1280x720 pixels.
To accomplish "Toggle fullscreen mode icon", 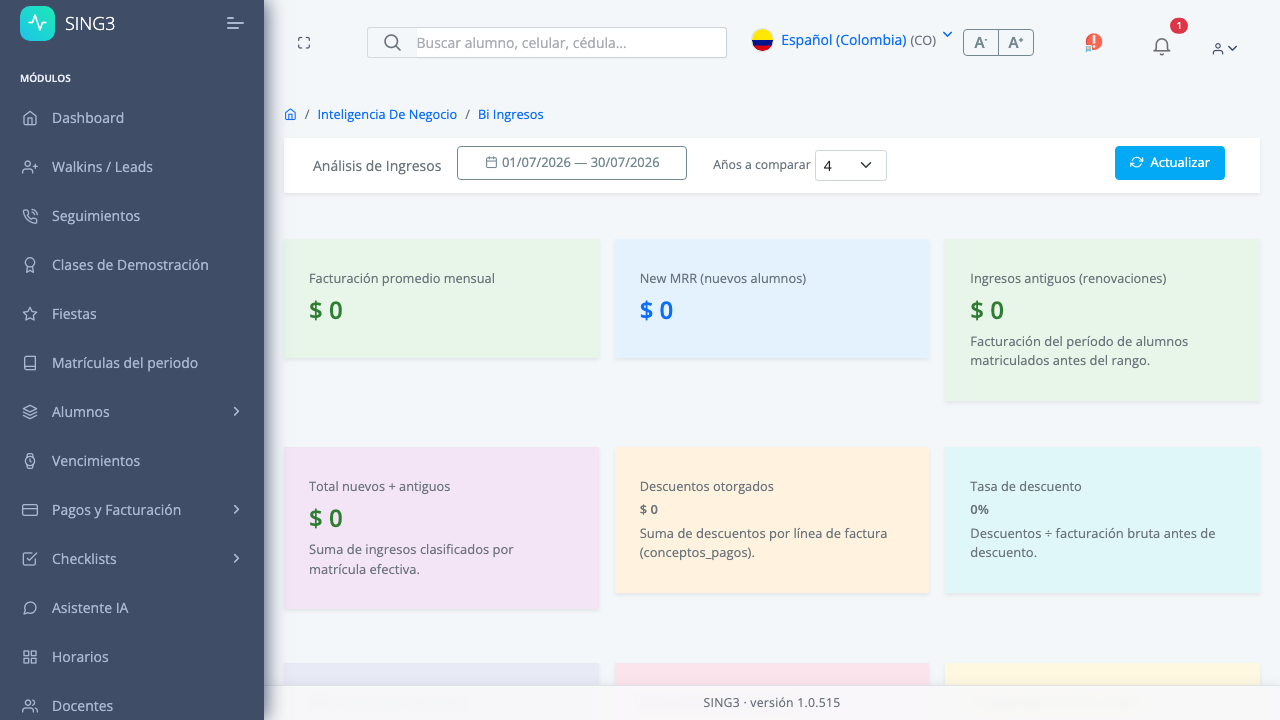I will click(x=304, y=43).
